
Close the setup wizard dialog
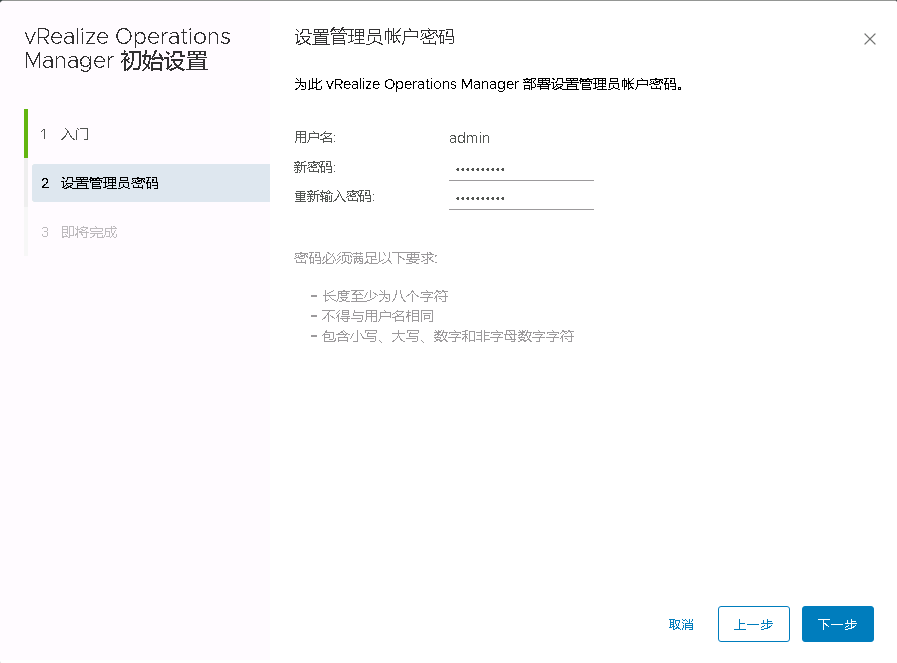pos(869,39)
